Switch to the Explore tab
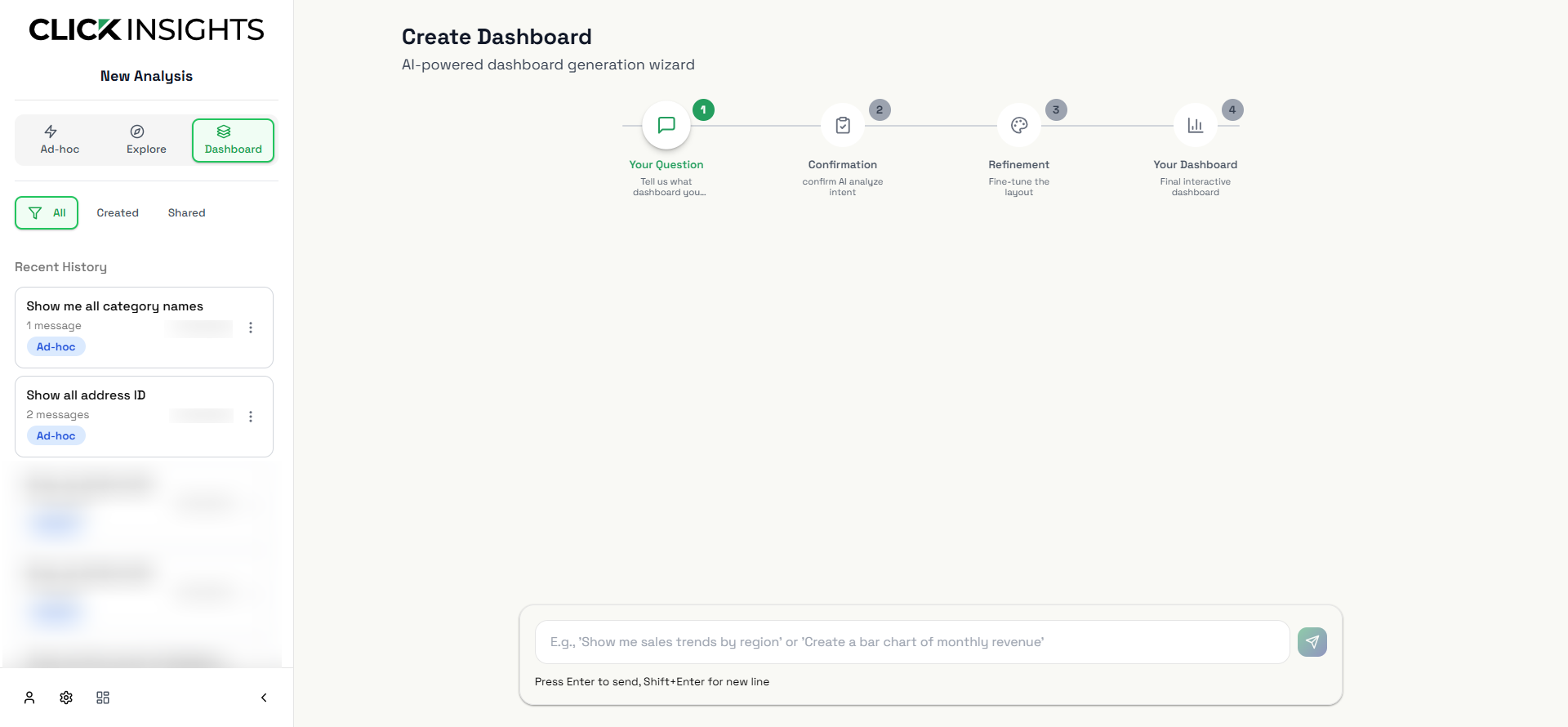 coord(146,140)
